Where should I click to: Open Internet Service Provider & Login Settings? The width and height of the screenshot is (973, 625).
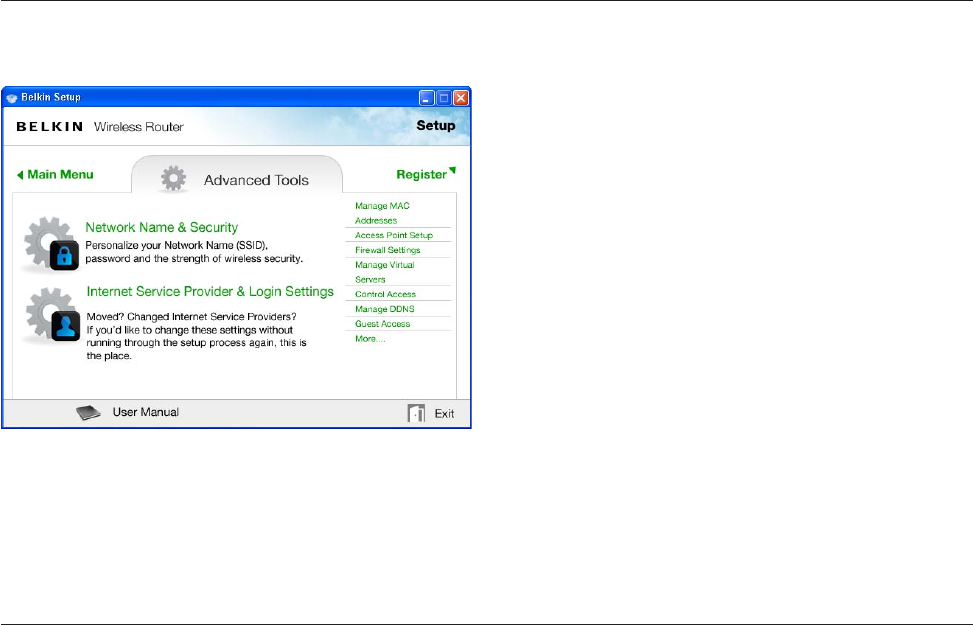click(x=210, y=292)
